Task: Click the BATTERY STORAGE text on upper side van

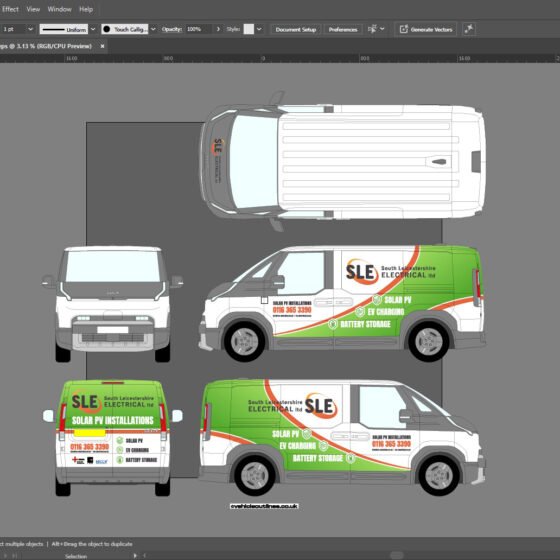Action: [365, 324]
